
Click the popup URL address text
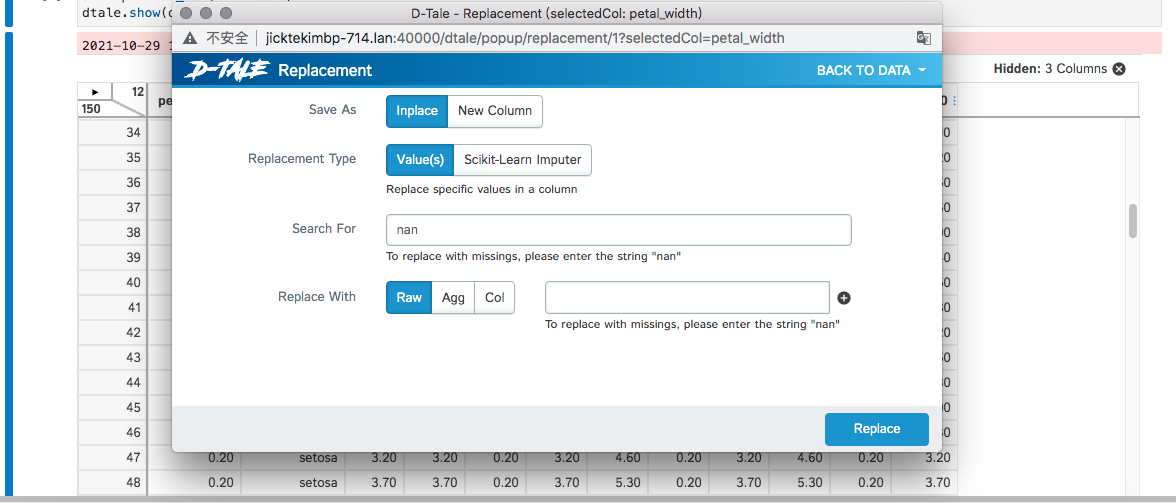point(525,37)
